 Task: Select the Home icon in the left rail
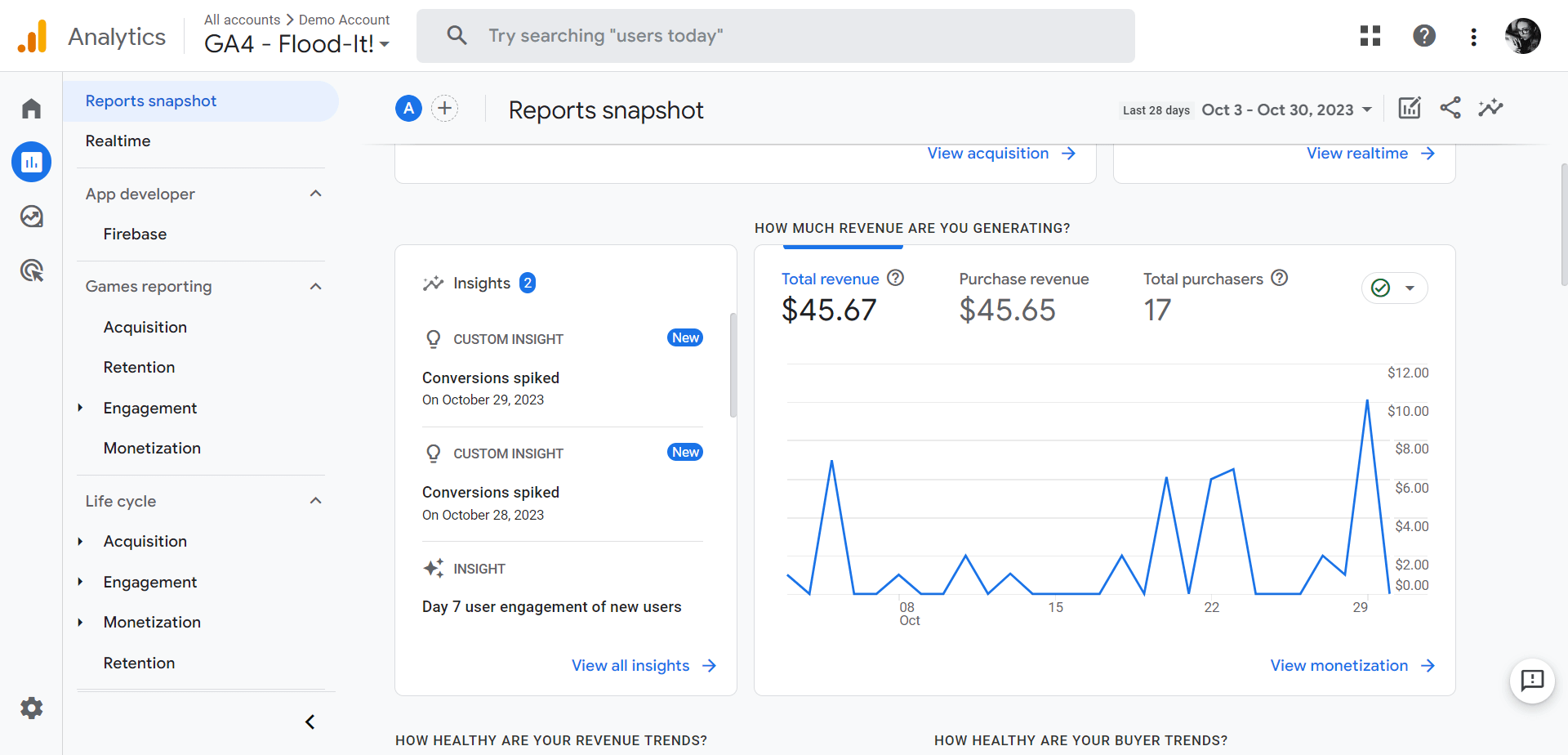coord(31,107)
